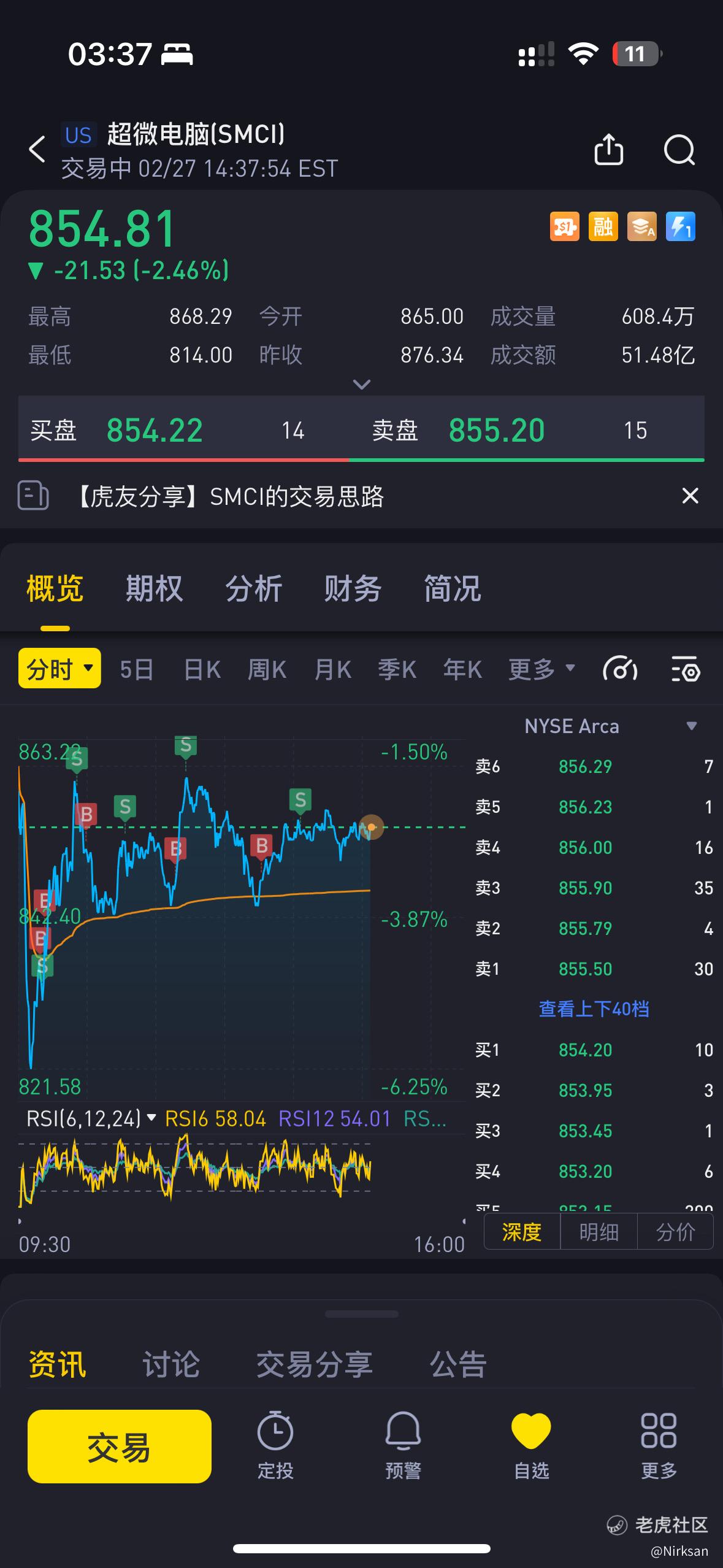The height and width of the screenshot is (1568, 723).
Task: Select 5日 chart period
Action: pyautogui.click(x=136, y=669)
